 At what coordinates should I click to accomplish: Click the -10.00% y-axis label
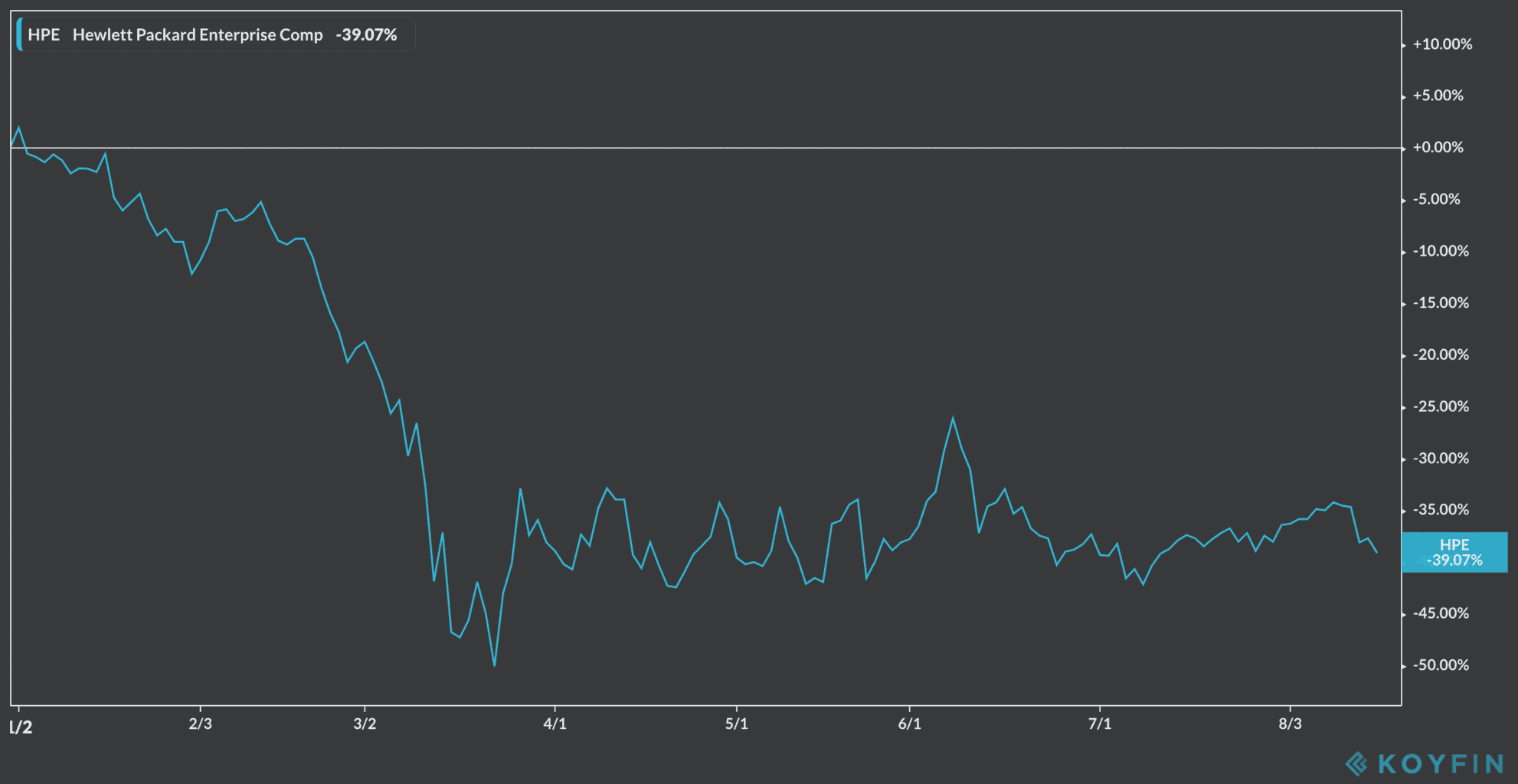[1441, 251]
